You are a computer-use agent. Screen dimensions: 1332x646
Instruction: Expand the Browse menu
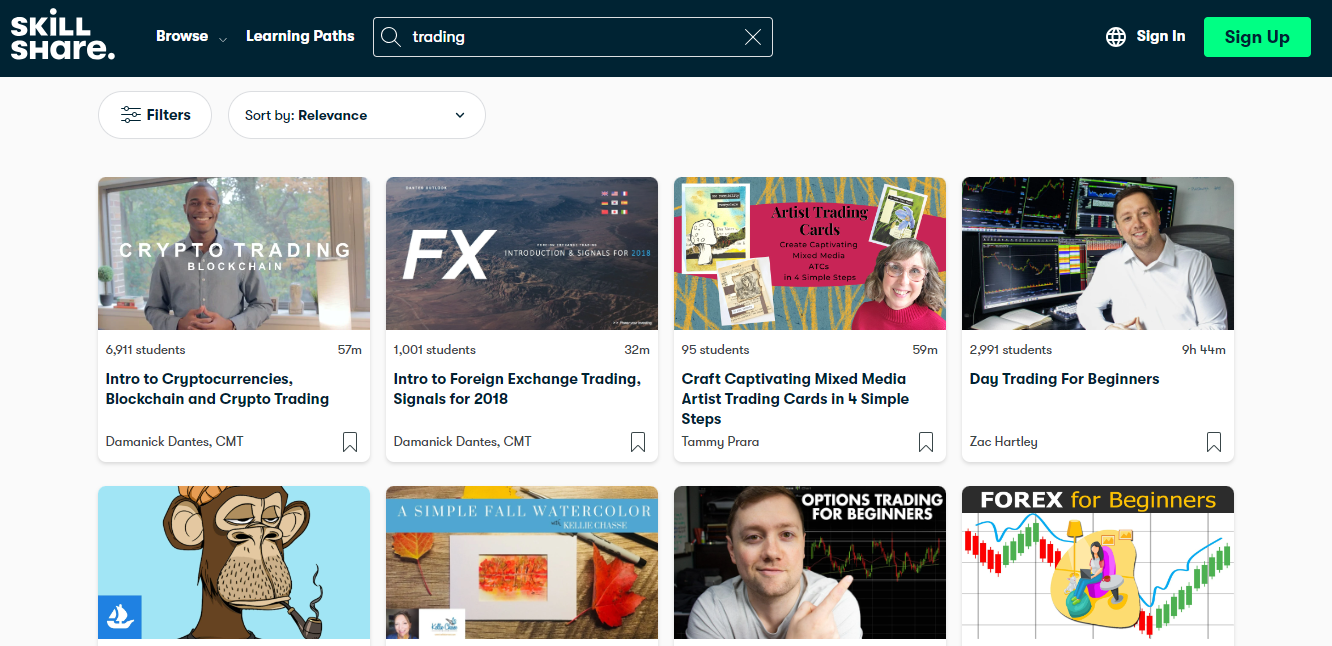click(191, 37)
